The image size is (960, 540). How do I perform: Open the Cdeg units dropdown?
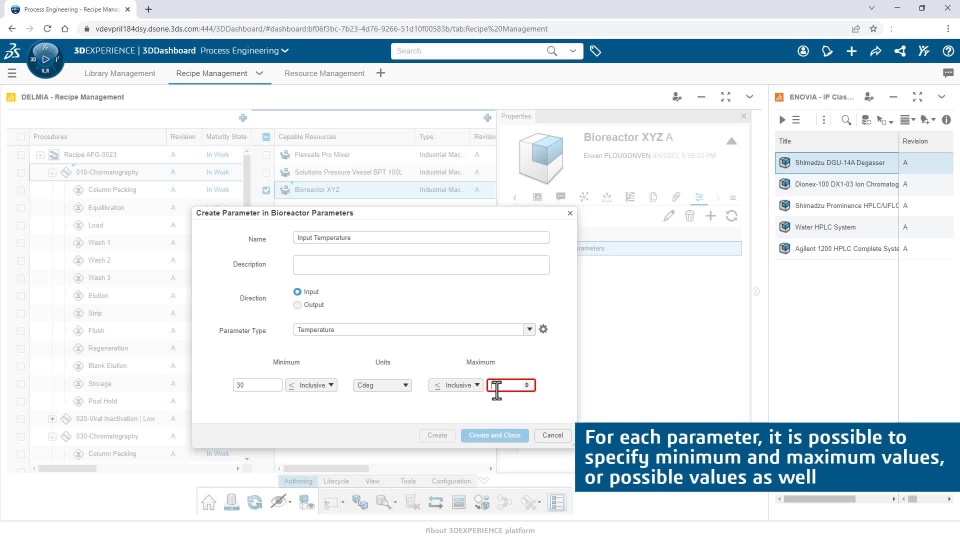pos(382,385)
